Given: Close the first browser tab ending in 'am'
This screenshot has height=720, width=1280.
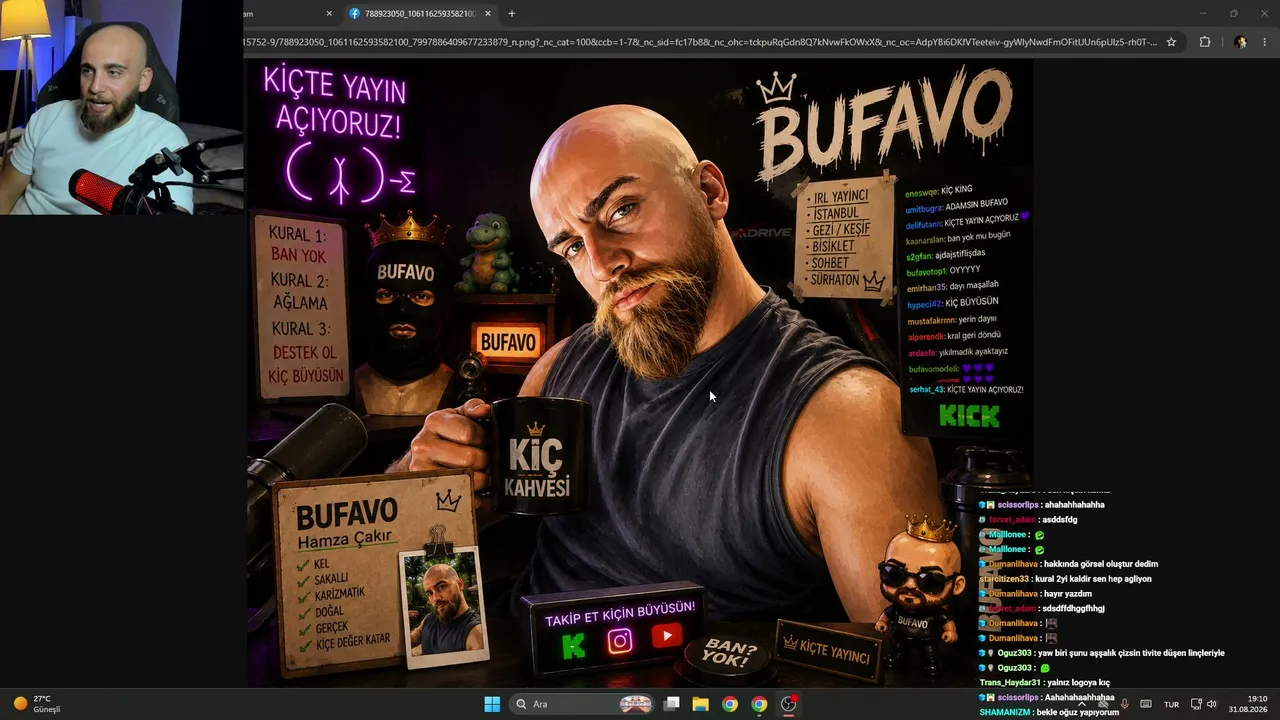Looking at the screenshot, I should 329,14.
